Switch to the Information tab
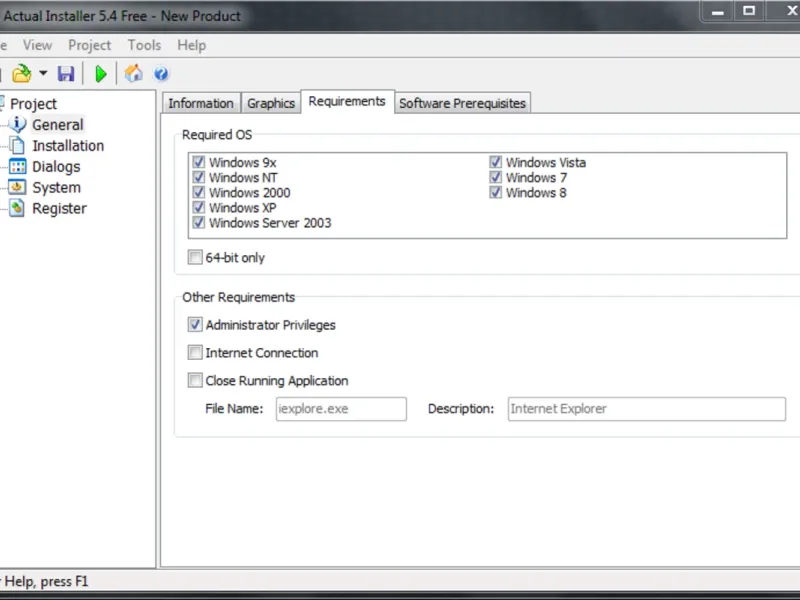800x600 pixels. (201, 103)
